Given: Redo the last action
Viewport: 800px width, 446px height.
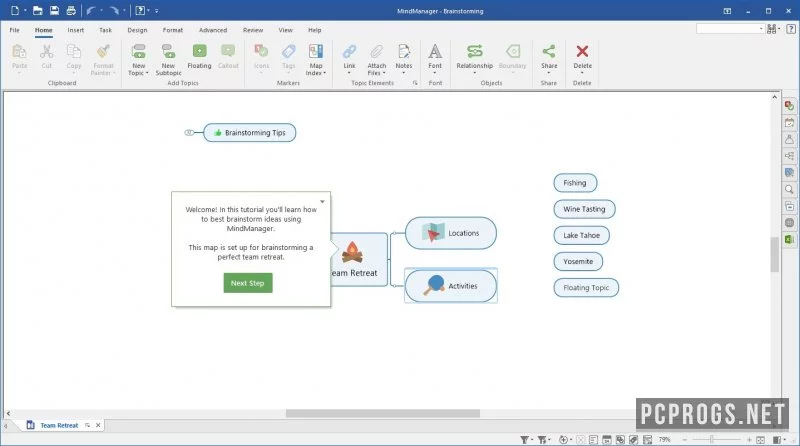Looking at the screenshot, I should tap(114, 10).
